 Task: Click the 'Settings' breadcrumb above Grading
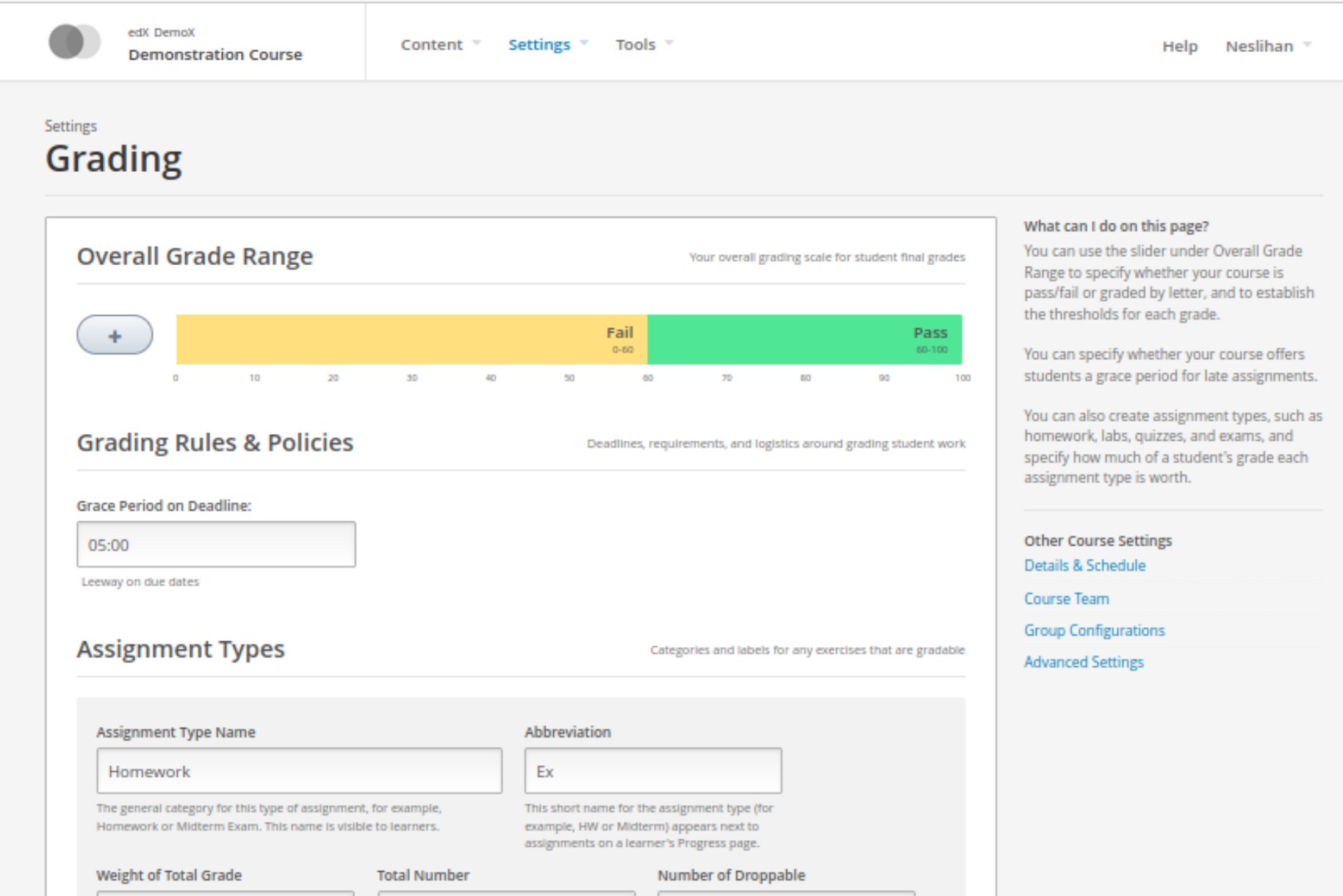tap(71, 126)
